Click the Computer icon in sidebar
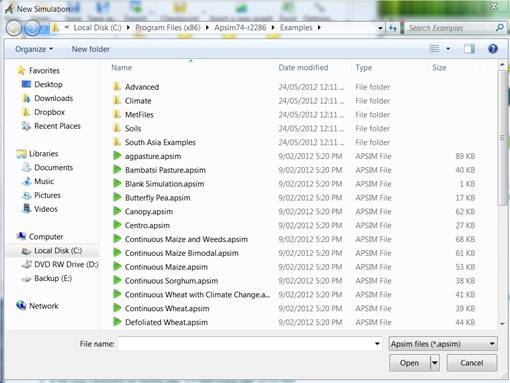 [21, 236]
